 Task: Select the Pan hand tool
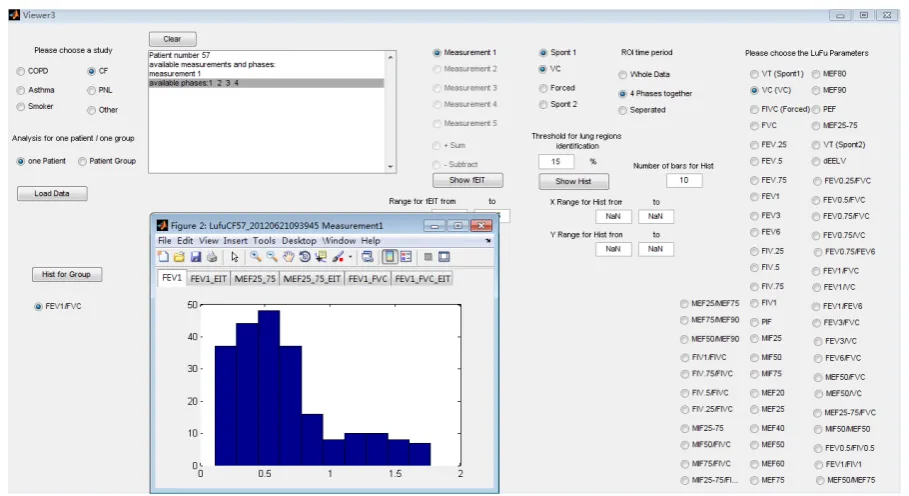288,257
